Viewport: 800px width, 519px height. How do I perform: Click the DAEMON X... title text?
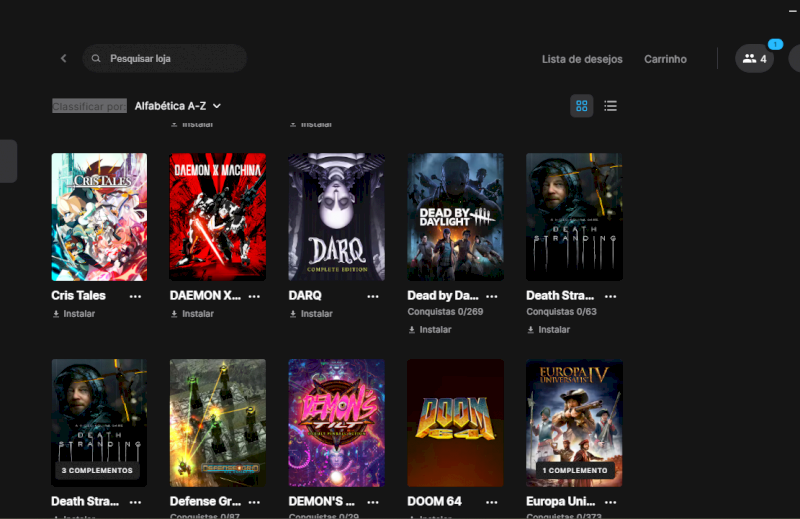click(x=205, y=295)
